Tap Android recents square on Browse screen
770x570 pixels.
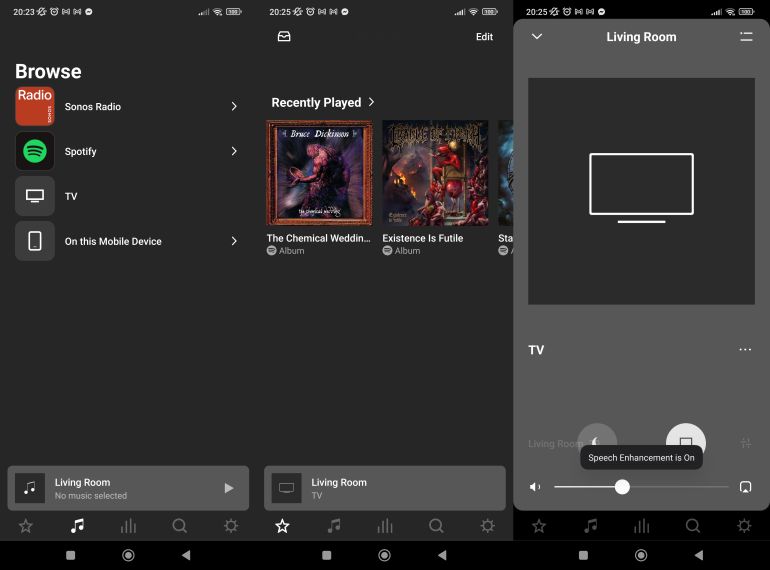tap(71, 555)
